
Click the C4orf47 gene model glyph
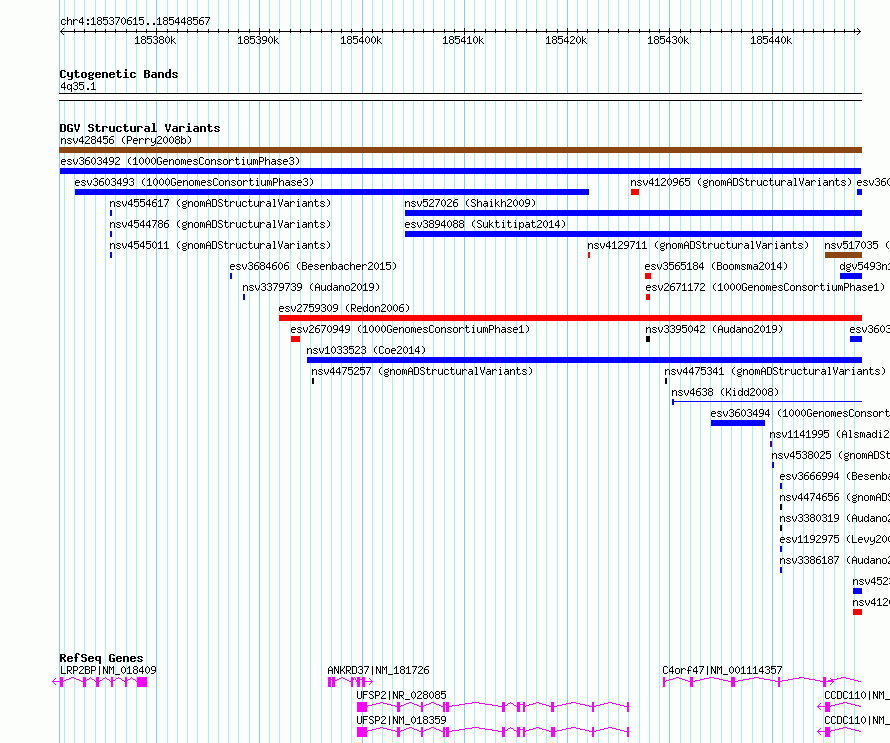(x=762, y=682)
